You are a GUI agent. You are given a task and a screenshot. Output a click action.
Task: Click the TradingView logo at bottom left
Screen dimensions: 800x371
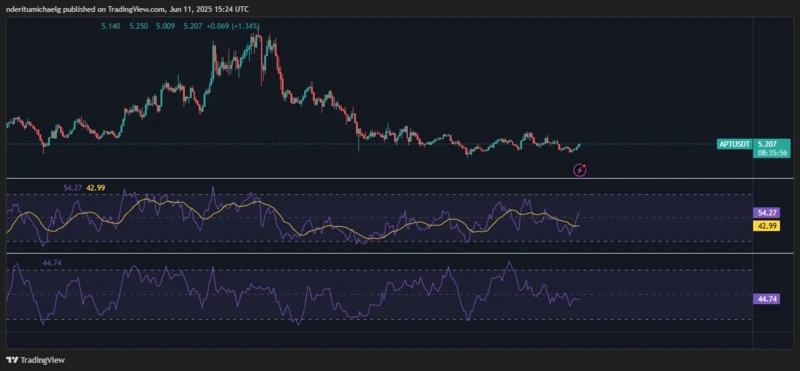click(x=36, y=360)
